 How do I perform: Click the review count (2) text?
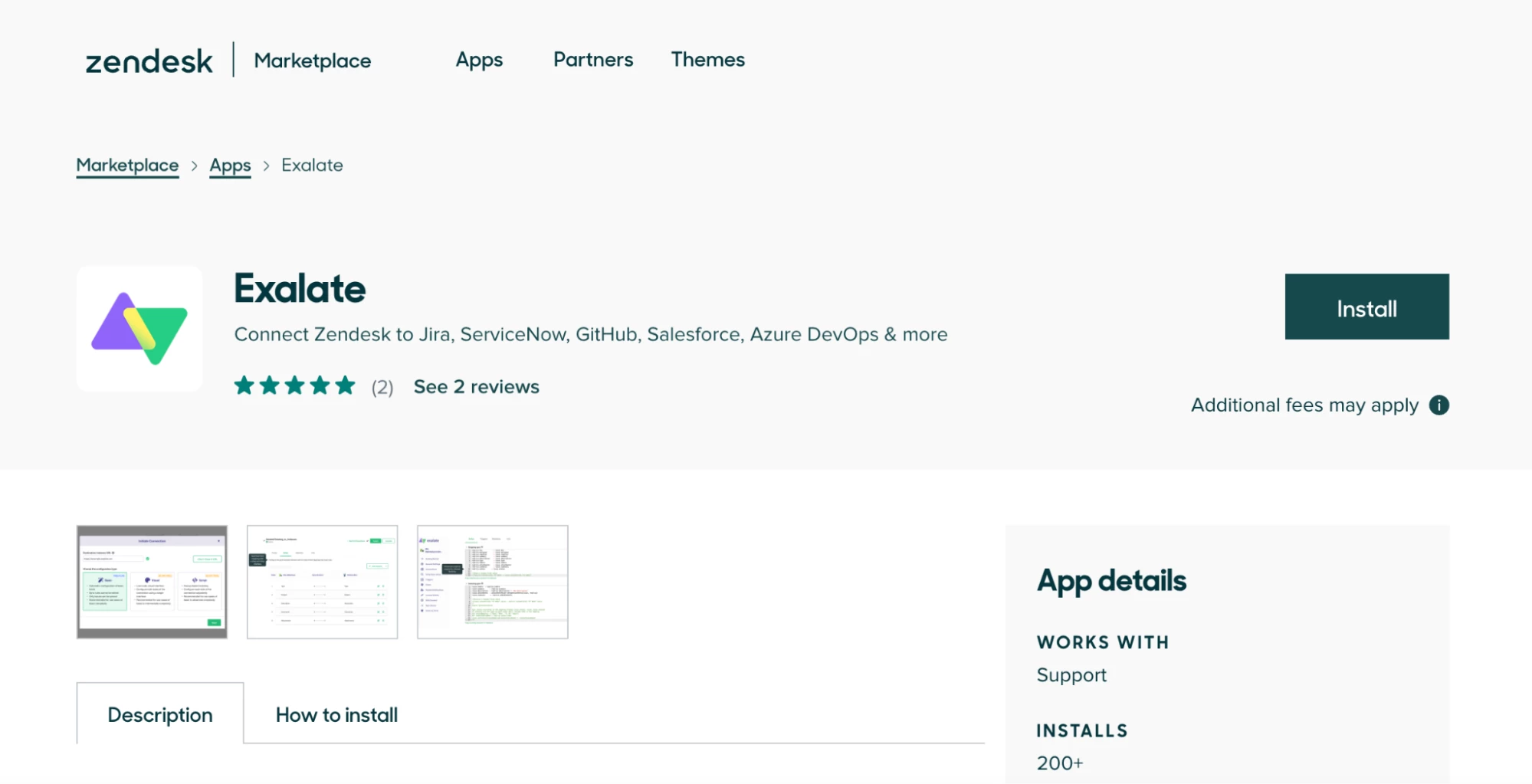pyautogui.click(x=382, y=388)
